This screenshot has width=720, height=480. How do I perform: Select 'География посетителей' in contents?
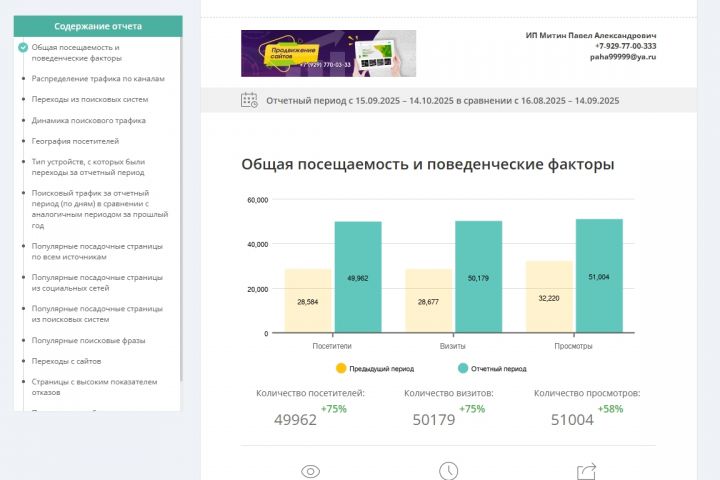75,141
